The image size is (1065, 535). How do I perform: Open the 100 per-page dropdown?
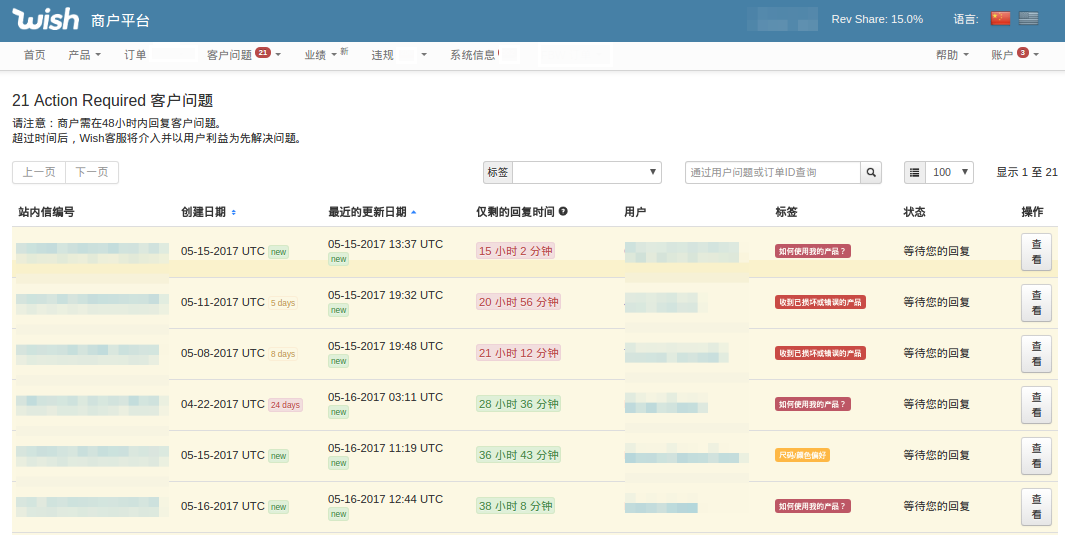click(950, 173)
